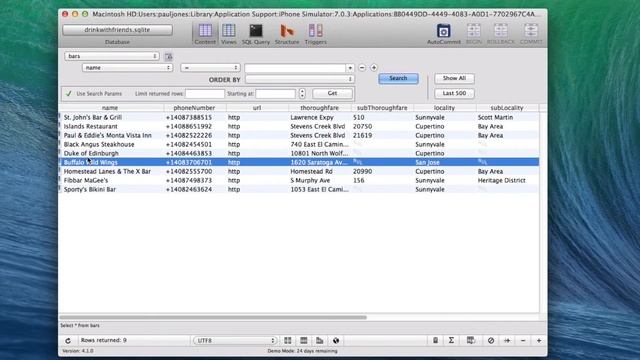Click the Show All button
Screen dimensions: 640x360
[x=454, y=78]
